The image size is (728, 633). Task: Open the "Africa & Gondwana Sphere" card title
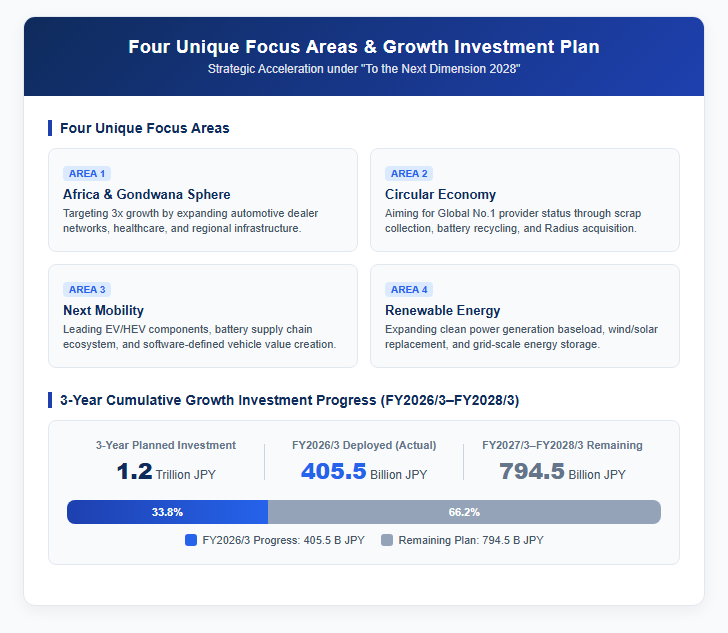click(147, 194)
